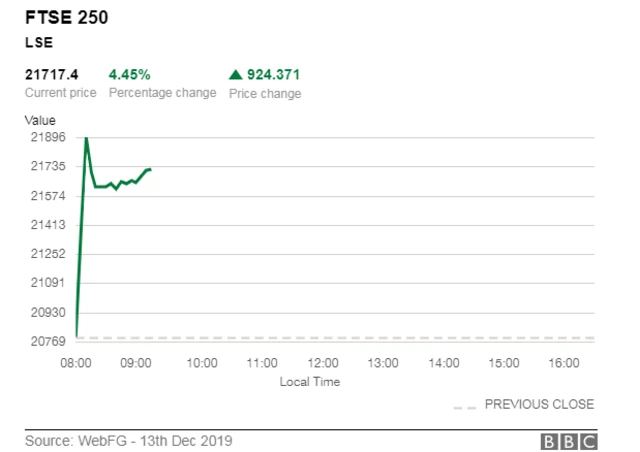
Task: Select the 09:00 time axis label
Action: tap(138, 362)
